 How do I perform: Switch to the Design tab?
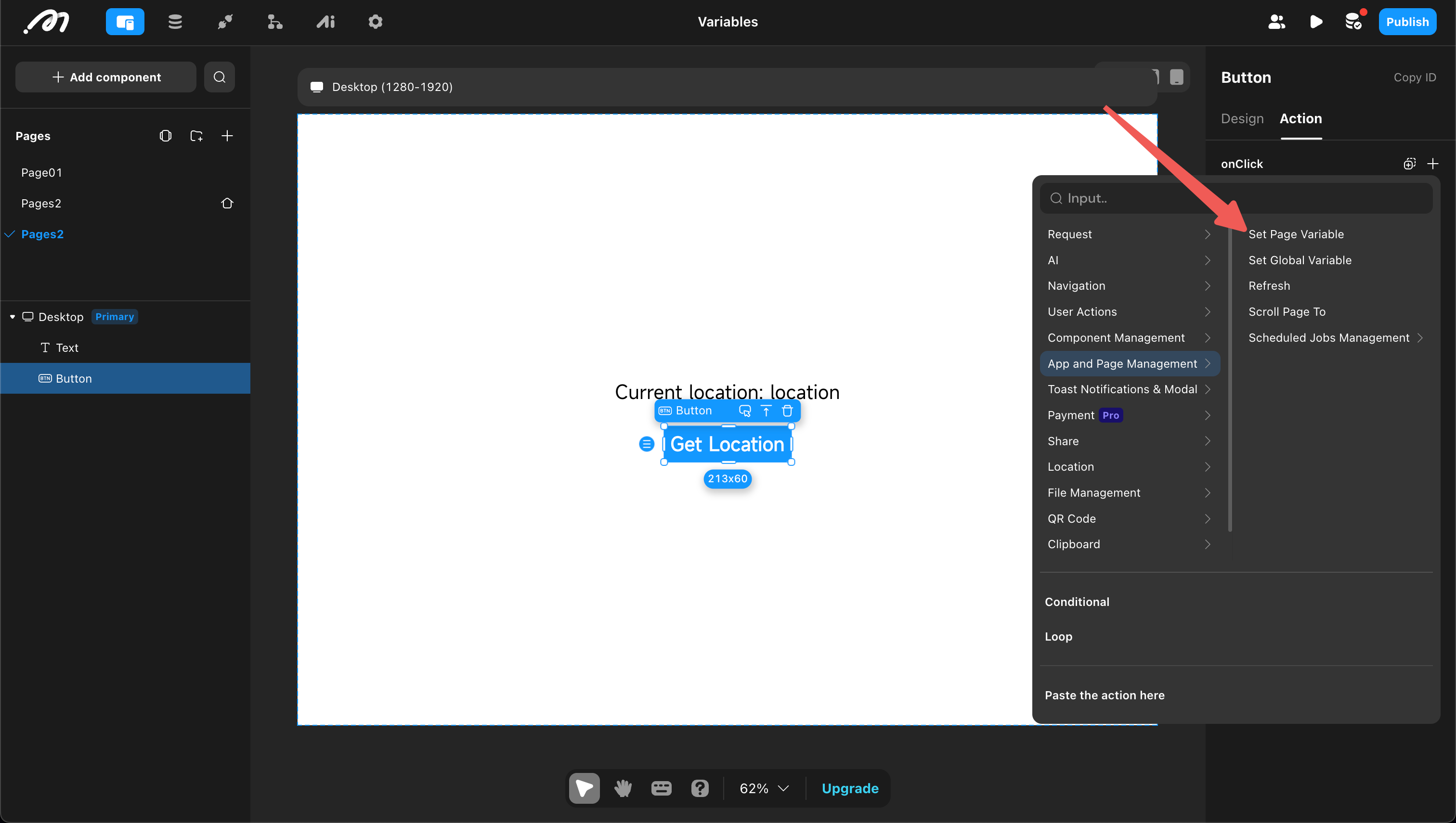1242,119
